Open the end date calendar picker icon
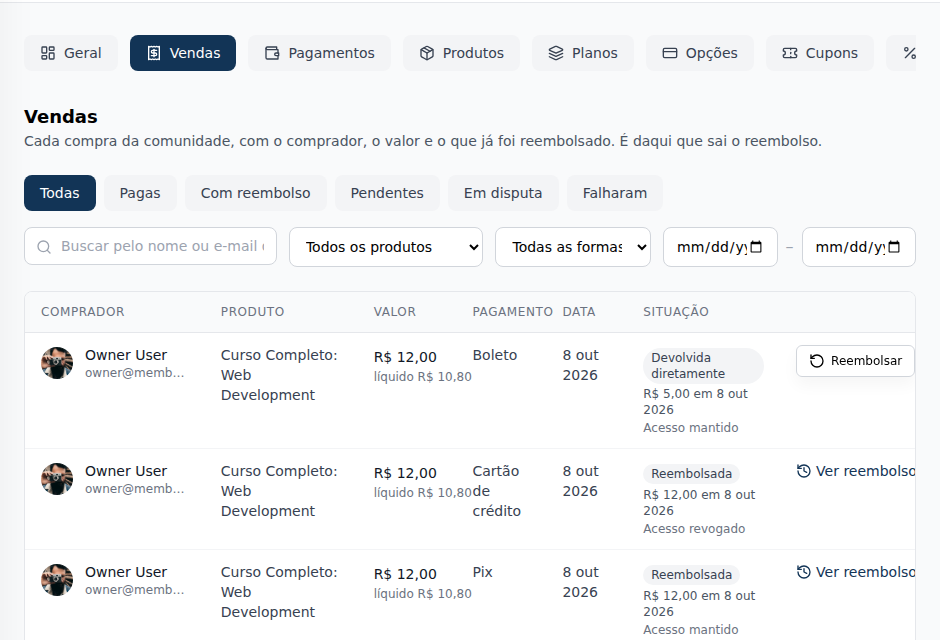Viewport: 940px width, 640px height. [894, 247]
